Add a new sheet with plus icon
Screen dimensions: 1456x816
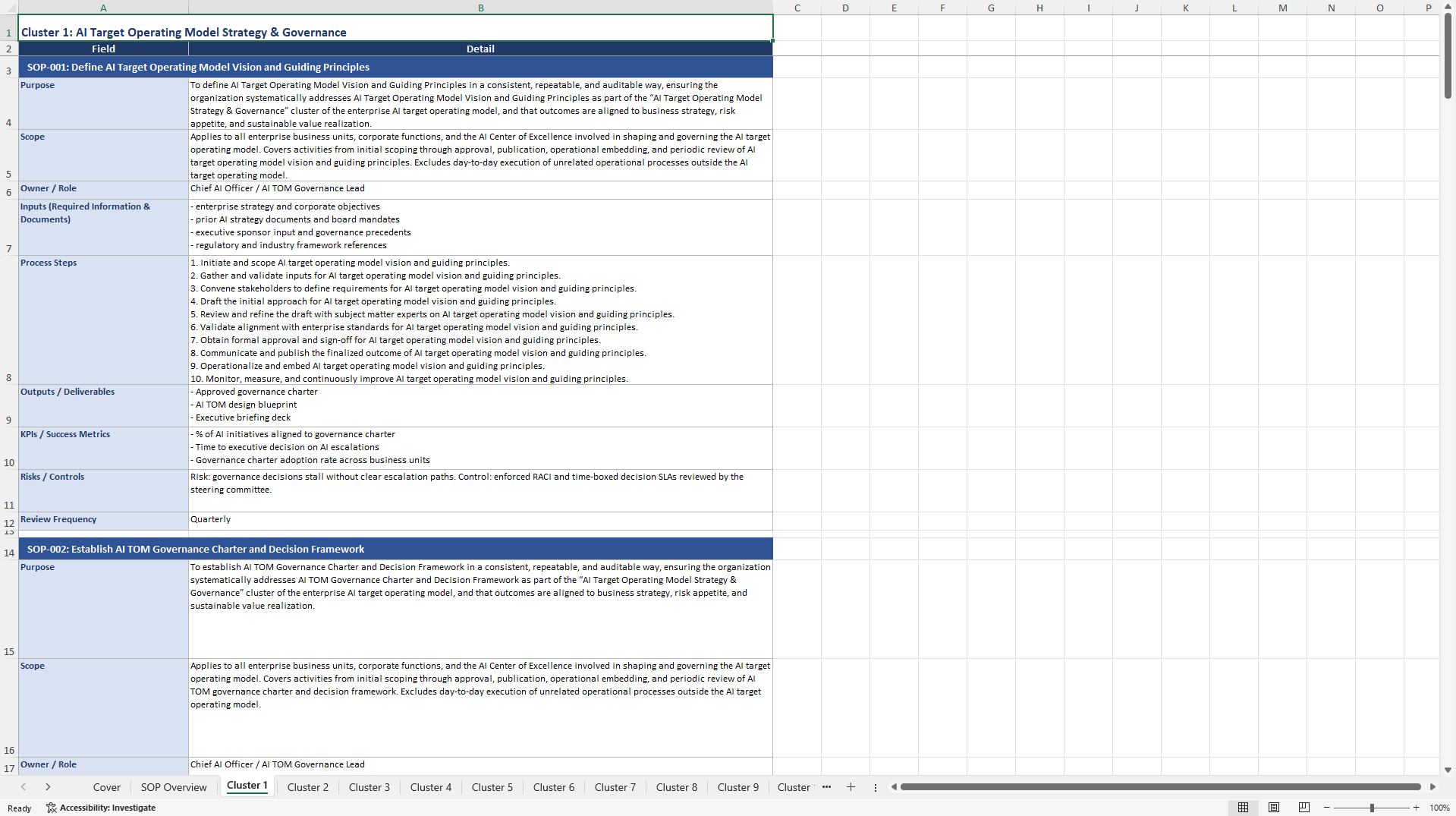point(851,787)
